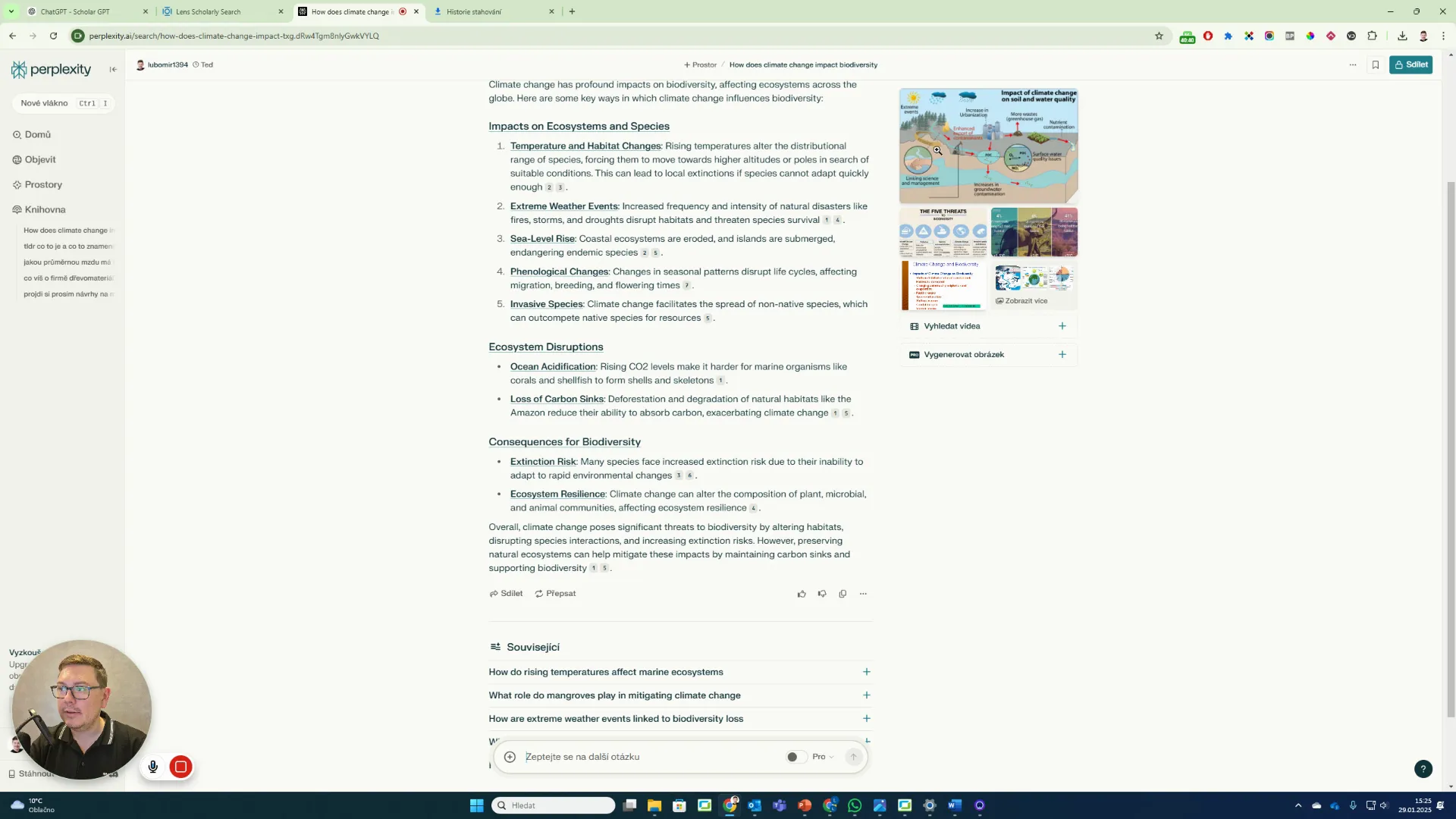Image resolution: width=1456 pixels, height=819 pixels.
Task: Switch to Lens Scholarly Search tab
Action: 222,11
